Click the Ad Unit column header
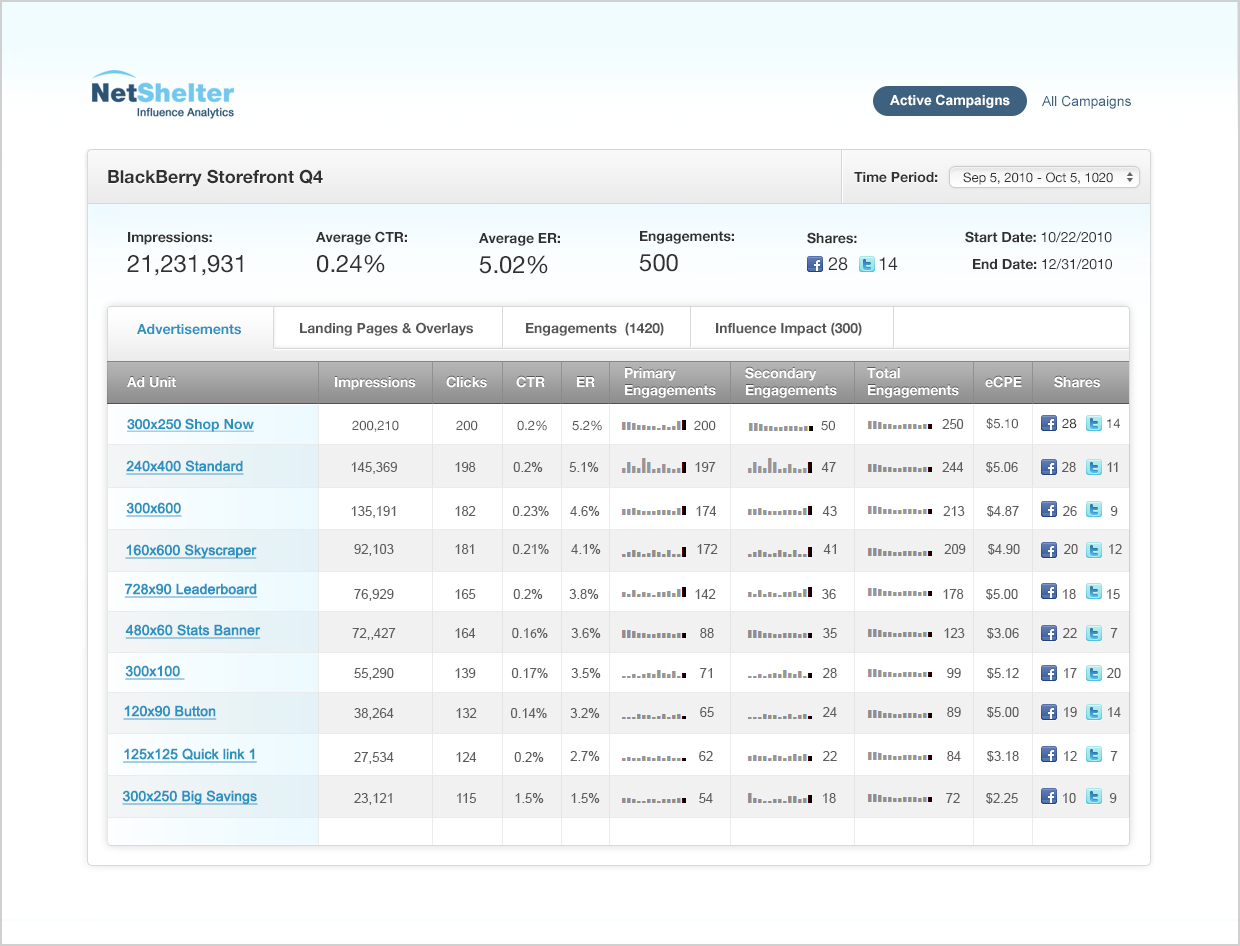1240x946 pixels. [x=213, y=382]
